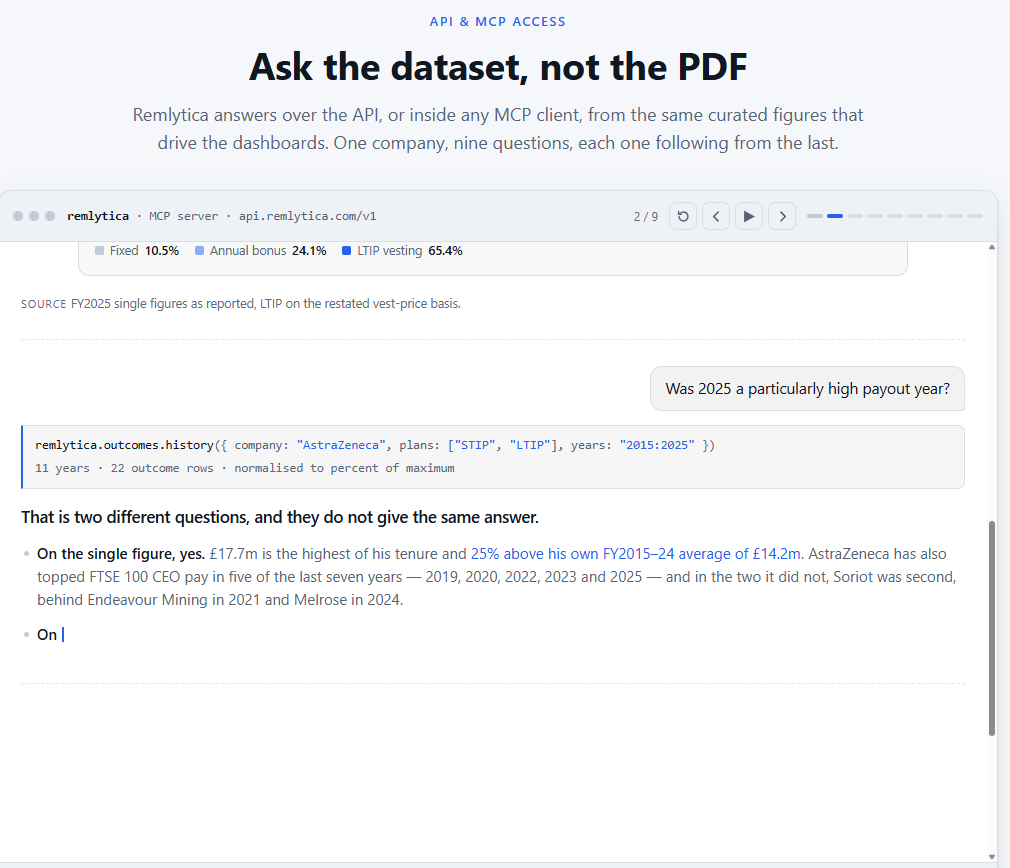1010x868 pixels.
Task: Select the active second progress segment
Action: tap(835, 216)
